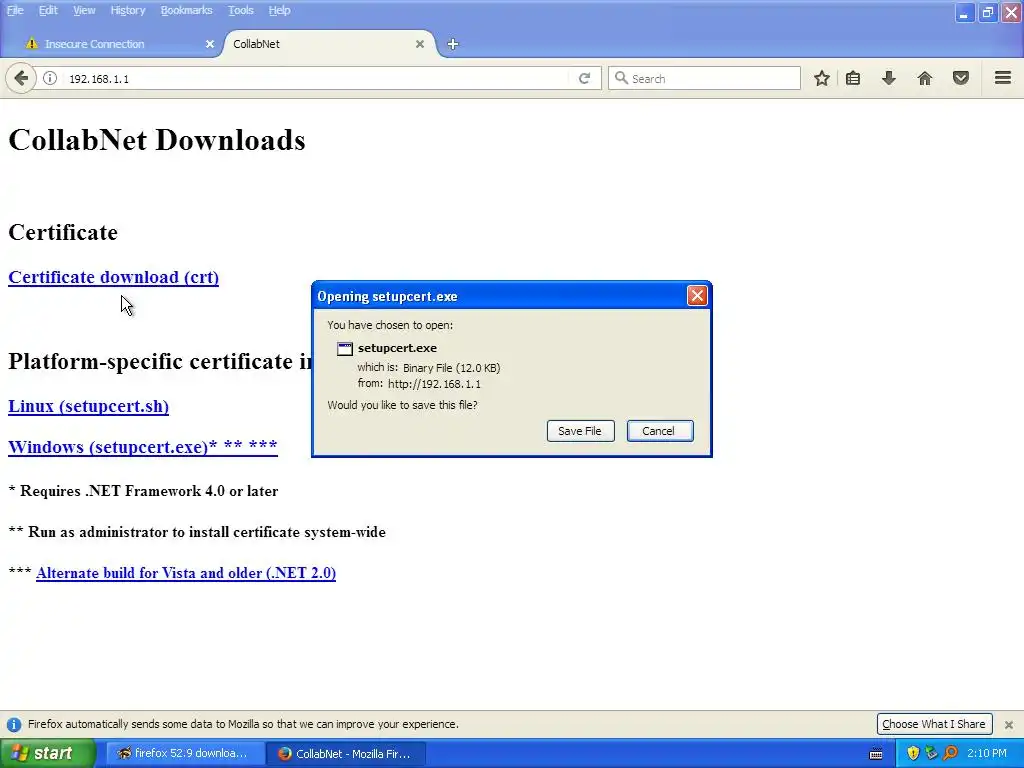Click Save File in the dialog

pos(580,431)
